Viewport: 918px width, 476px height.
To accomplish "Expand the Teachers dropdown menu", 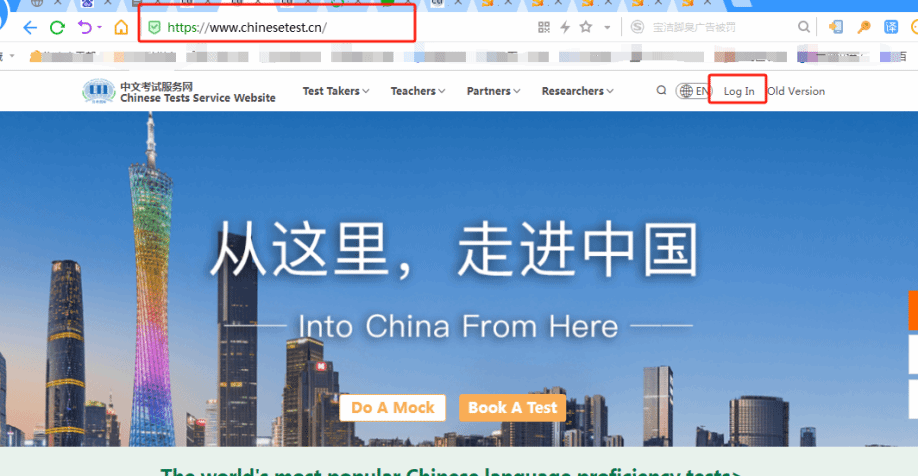I will click(x=418, y=91).
